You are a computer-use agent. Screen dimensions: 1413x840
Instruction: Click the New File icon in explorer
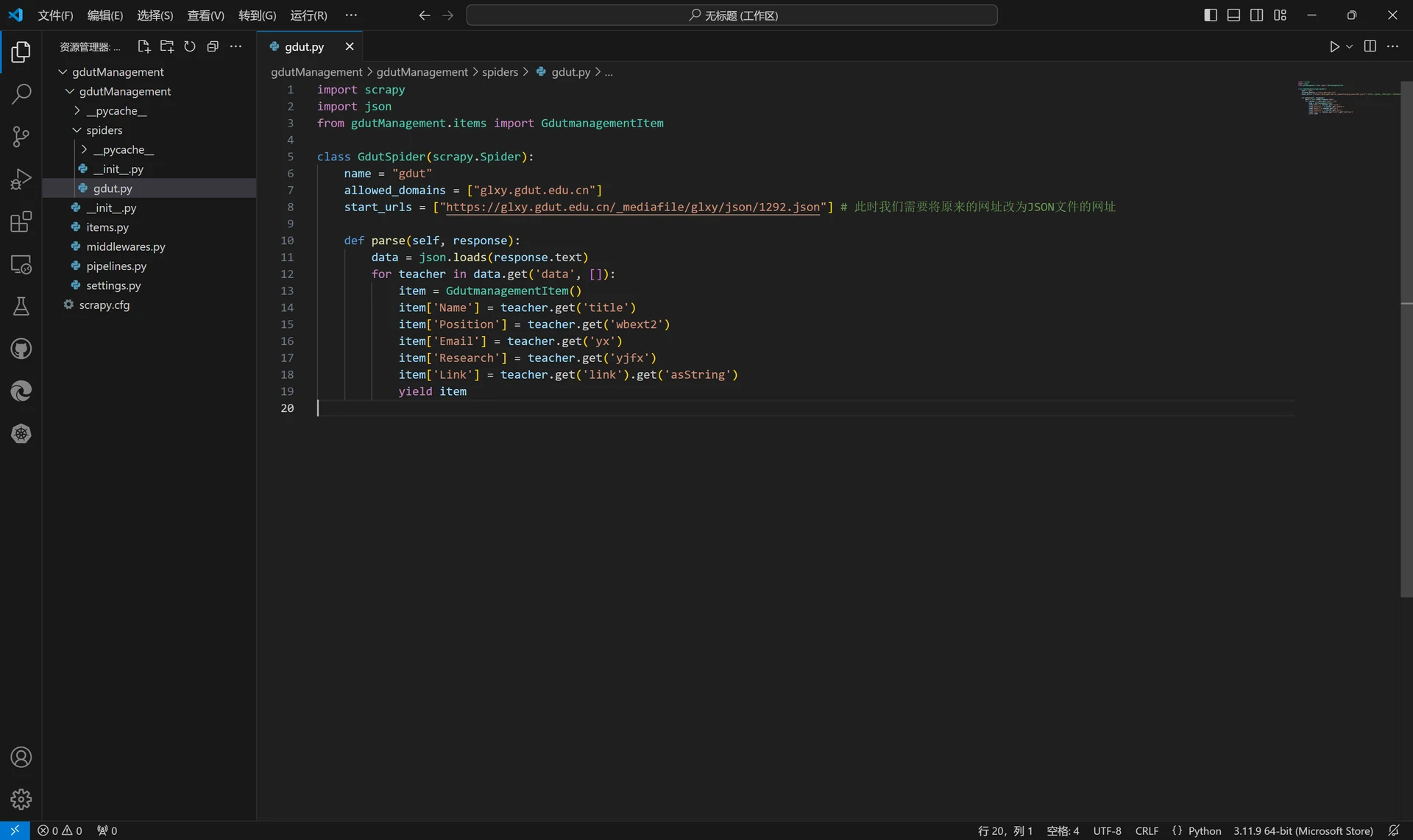144,46
